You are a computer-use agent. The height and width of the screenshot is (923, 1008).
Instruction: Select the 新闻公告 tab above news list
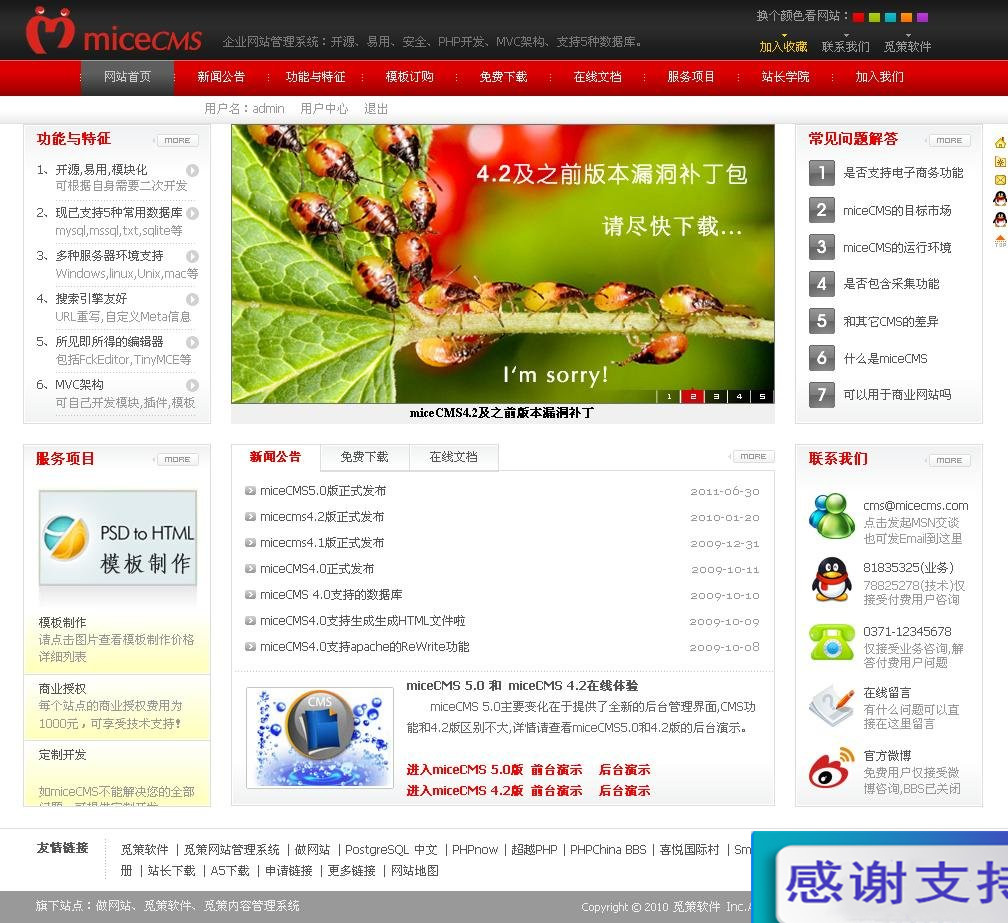tap(275, 457)
